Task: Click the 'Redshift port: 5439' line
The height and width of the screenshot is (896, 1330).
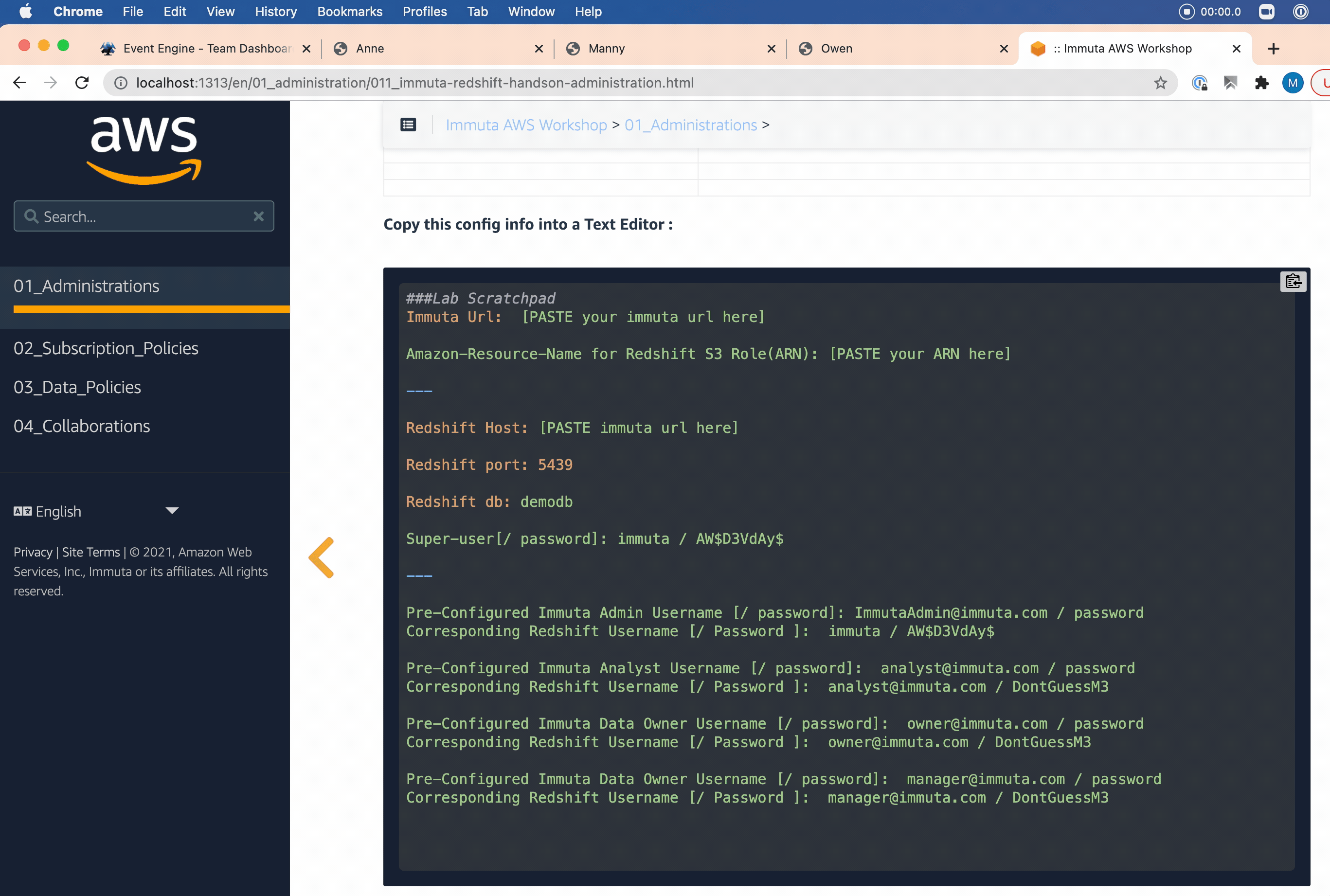Action: [489, 465]
